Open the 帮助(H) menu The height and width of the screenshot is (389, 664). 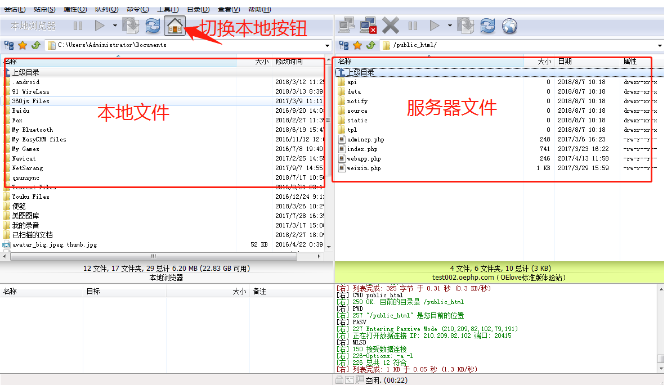pyautogui.click(x=260, y=9)
